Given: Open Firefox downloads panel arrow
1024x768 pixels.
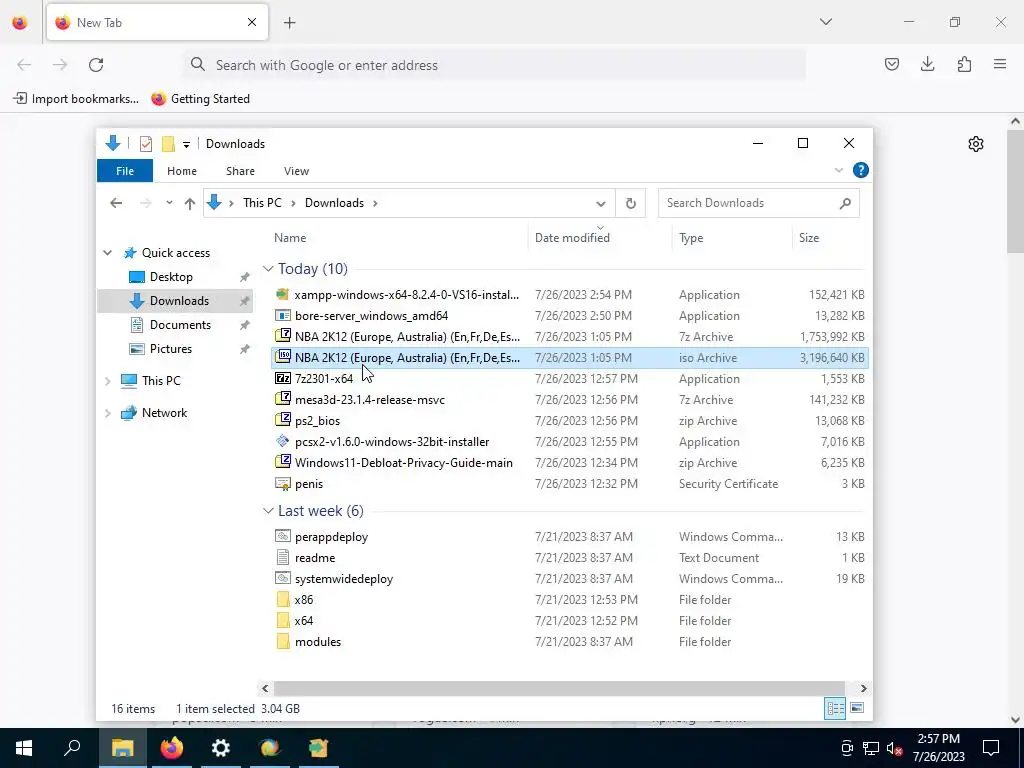Looking at the screenshot, I should tap(927, 64).
